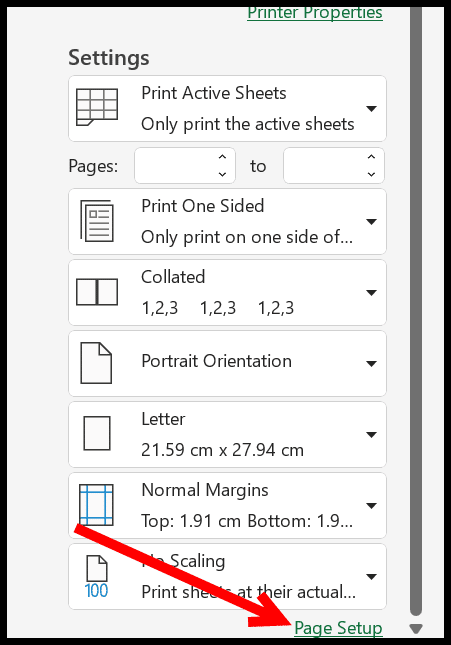The width and height of the screenshot is (451, 645).
Task: Click the No Scaling 100 icon
Action: tap(97, 576)
